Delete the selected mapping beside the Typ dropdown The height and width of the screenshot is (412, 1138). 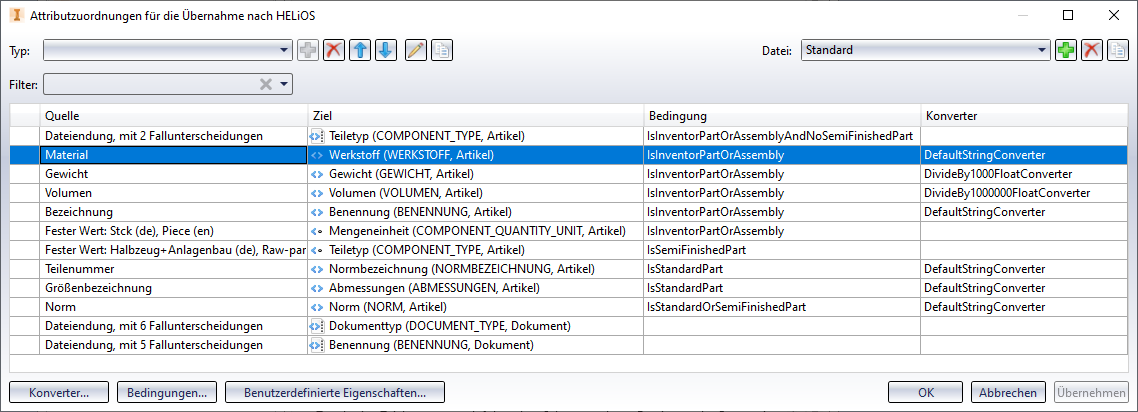[334, 50]
